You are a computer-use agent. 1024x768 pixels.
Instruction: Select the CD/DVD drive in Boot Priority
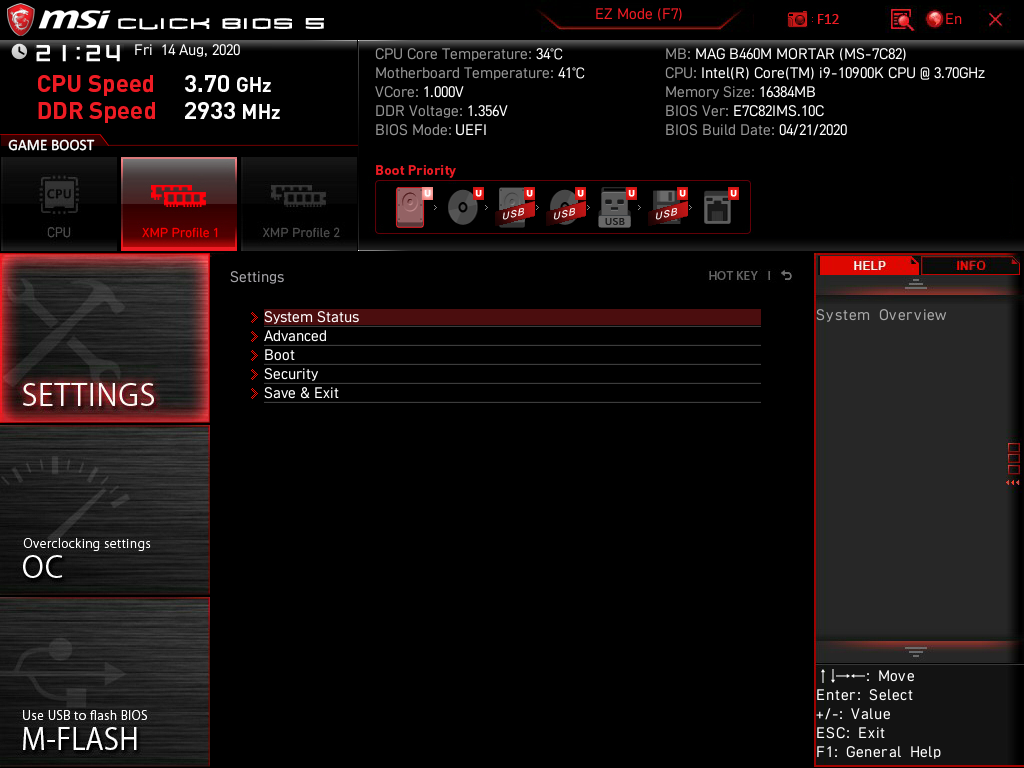click(462, 205)
